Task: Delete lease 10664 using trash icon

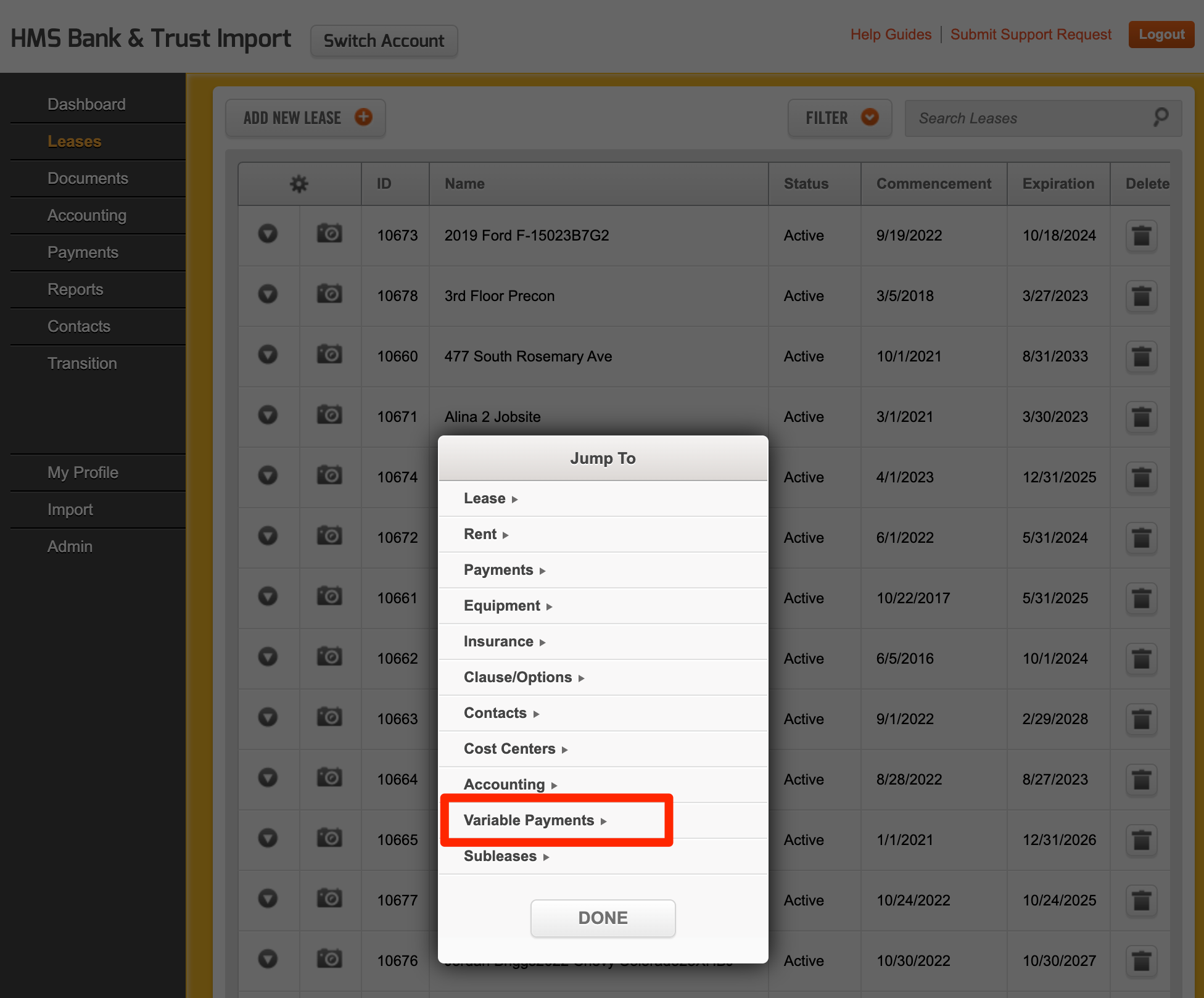Action: point(1141,780)
